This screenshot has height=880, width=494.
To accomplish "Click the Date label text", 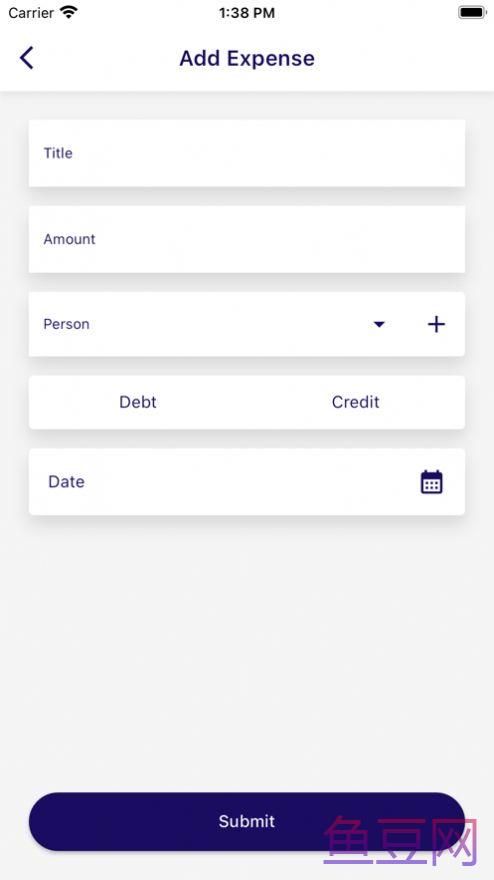I will [66, 482].
